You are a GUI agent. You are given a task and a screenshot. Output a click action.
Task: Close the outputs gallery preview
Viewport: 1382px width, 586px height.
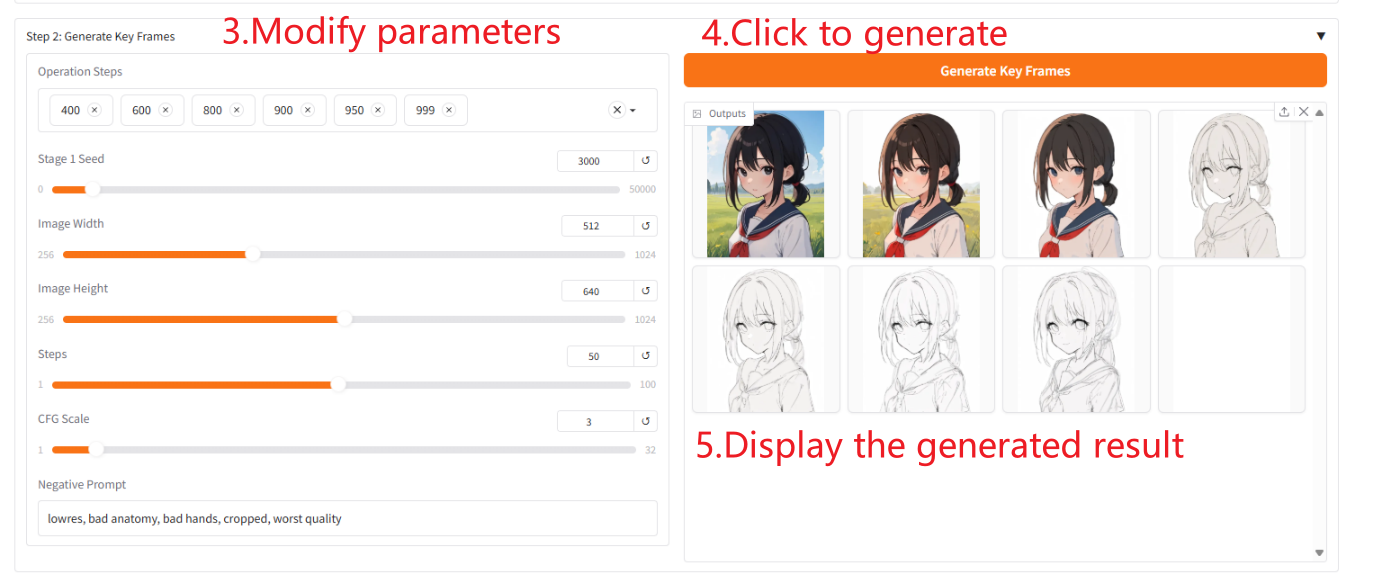(1303, 112)
